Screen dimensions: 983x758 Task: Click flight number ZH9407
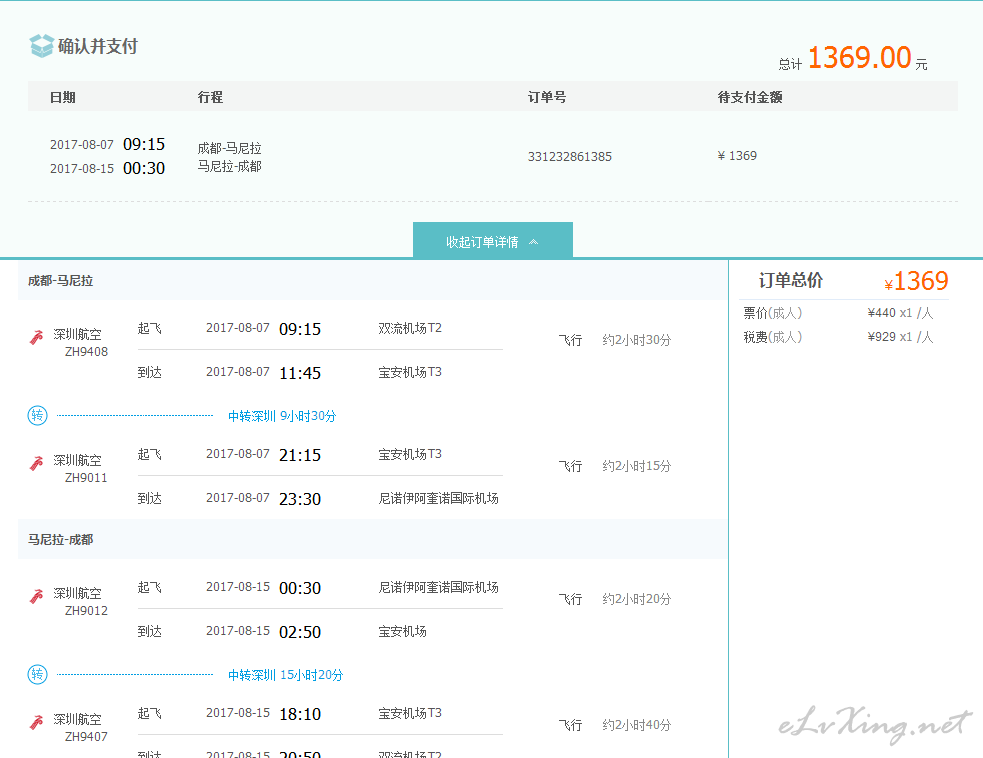click(x=87, y=737)
